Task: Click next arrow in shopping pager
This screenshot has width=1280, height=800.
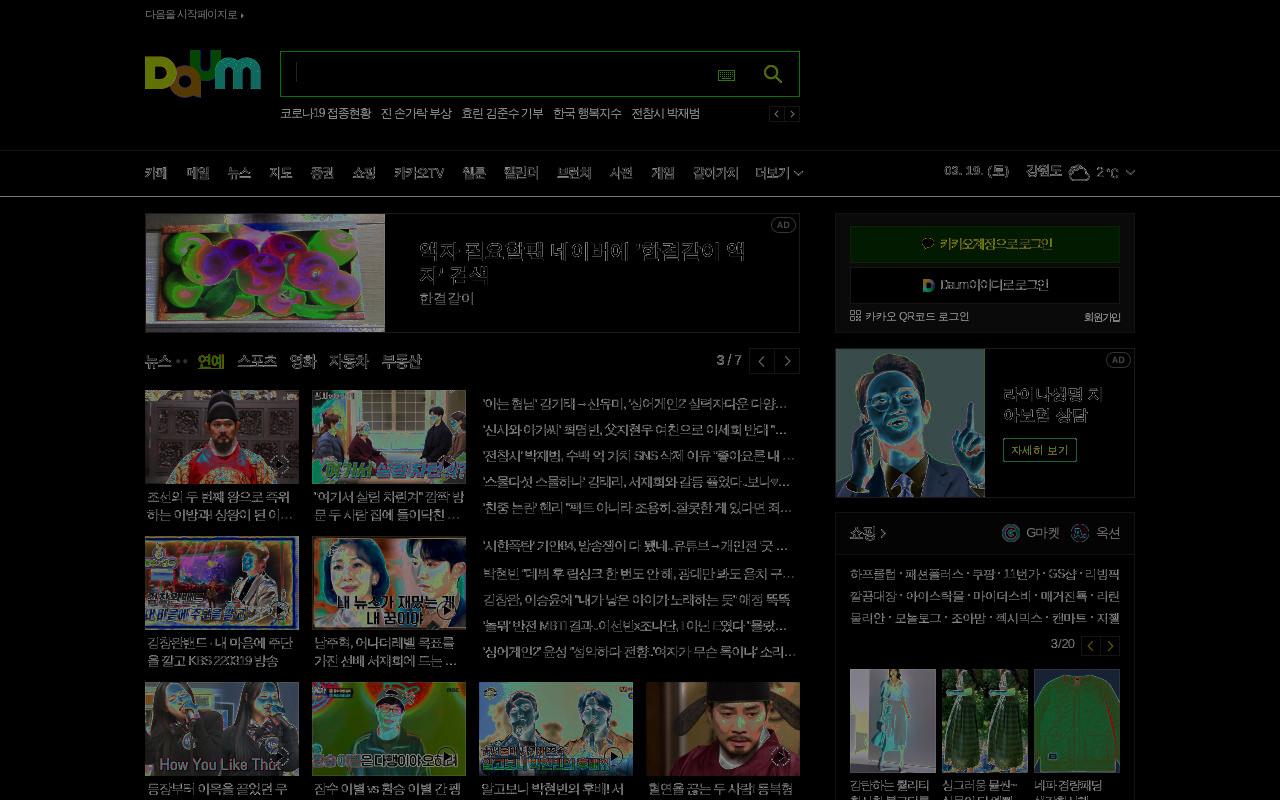Action: pos(1110,646)
